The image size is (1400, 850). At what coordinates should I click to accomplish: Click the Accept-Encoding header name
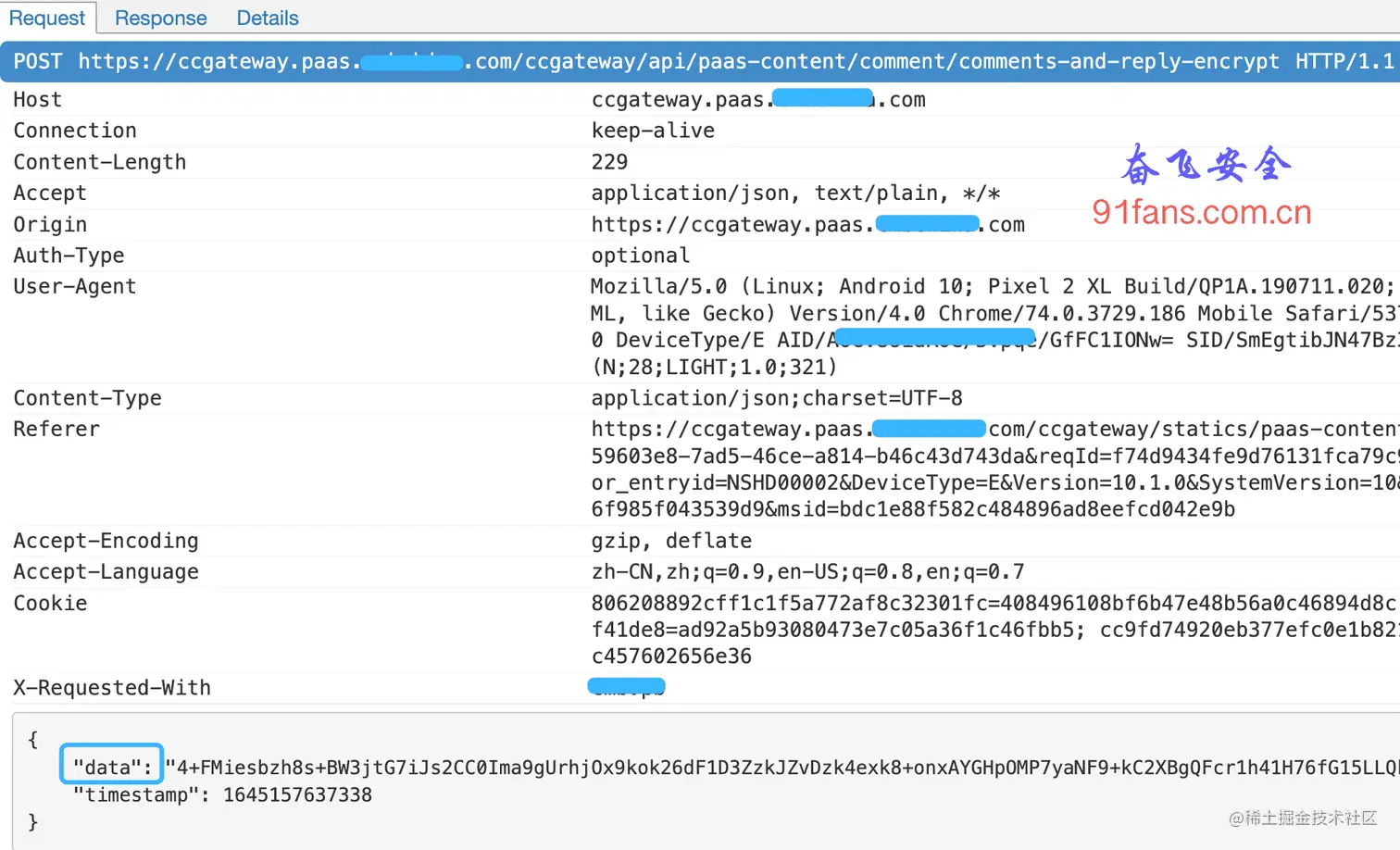(106, 541)
